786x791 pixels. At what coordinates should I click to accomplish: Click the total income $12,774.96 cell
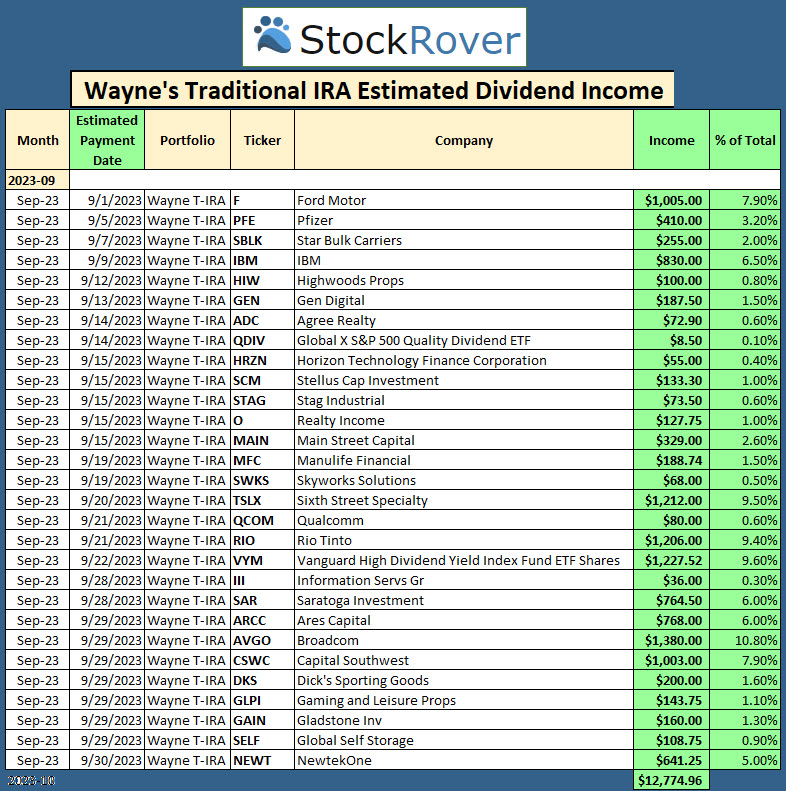[671, 780]
